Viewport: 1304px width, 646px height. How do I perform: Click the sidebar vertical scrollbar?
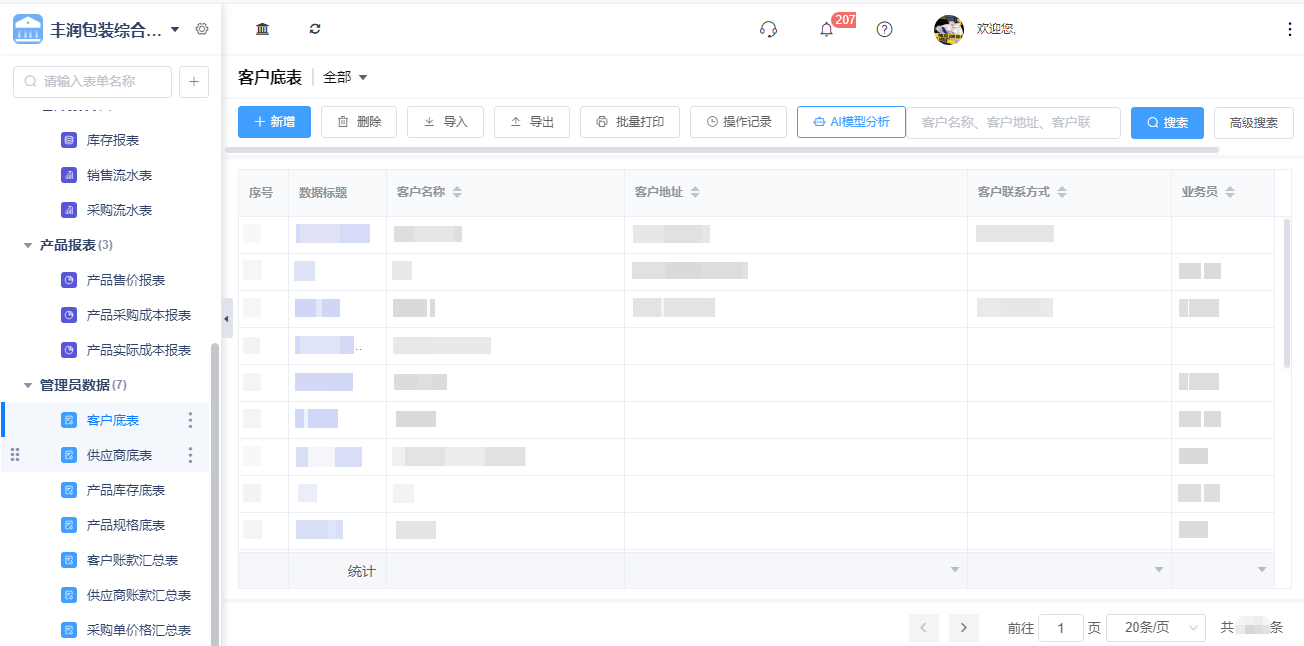[x=215, y=494]
